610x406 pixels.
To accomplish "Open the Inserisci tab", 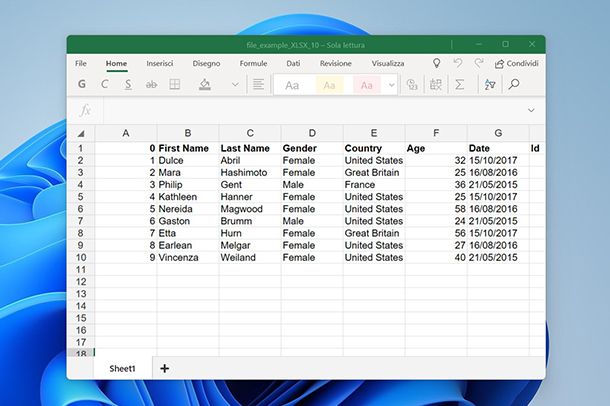I will tap(160, 63).
